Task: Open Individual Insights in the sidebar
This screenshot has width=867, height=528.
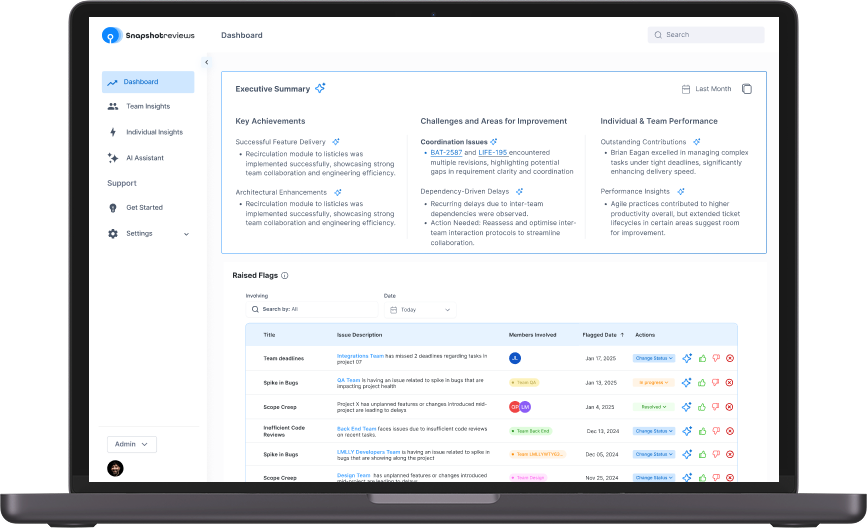Action: (x=145, y=132)
